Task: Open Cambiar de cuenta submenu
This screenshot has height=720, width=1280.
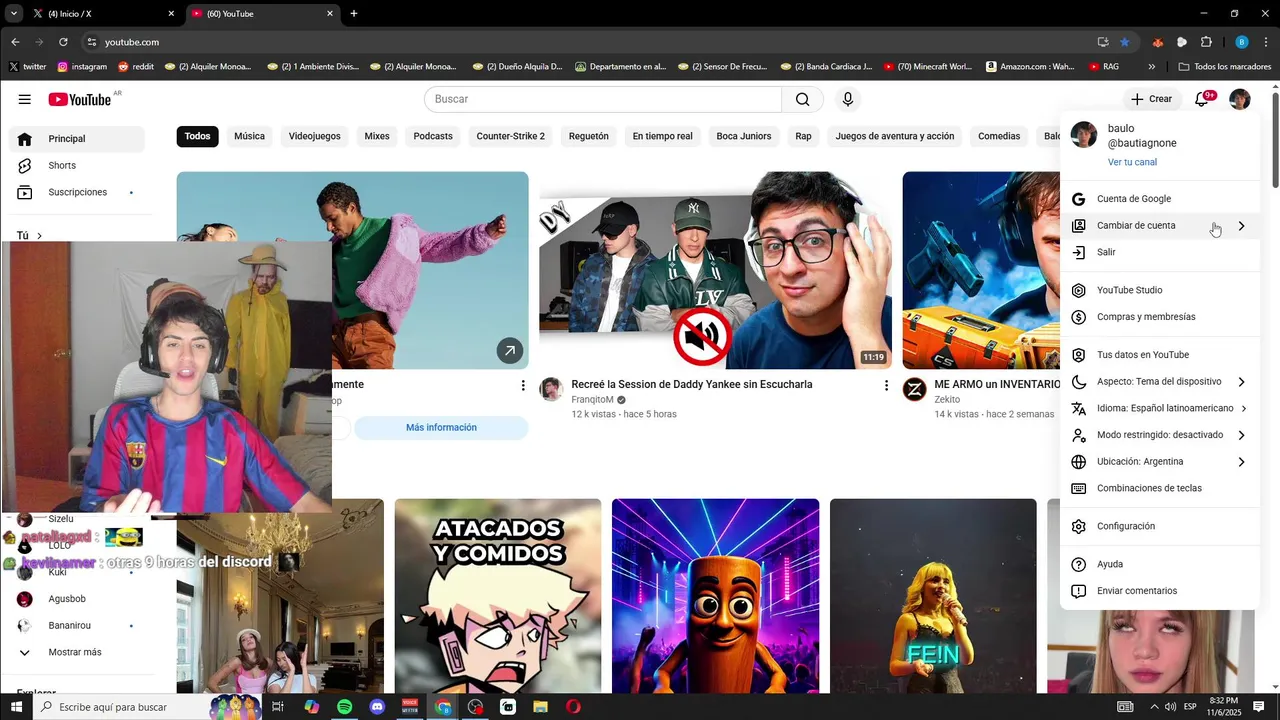Action: (x=1159, y=226)
